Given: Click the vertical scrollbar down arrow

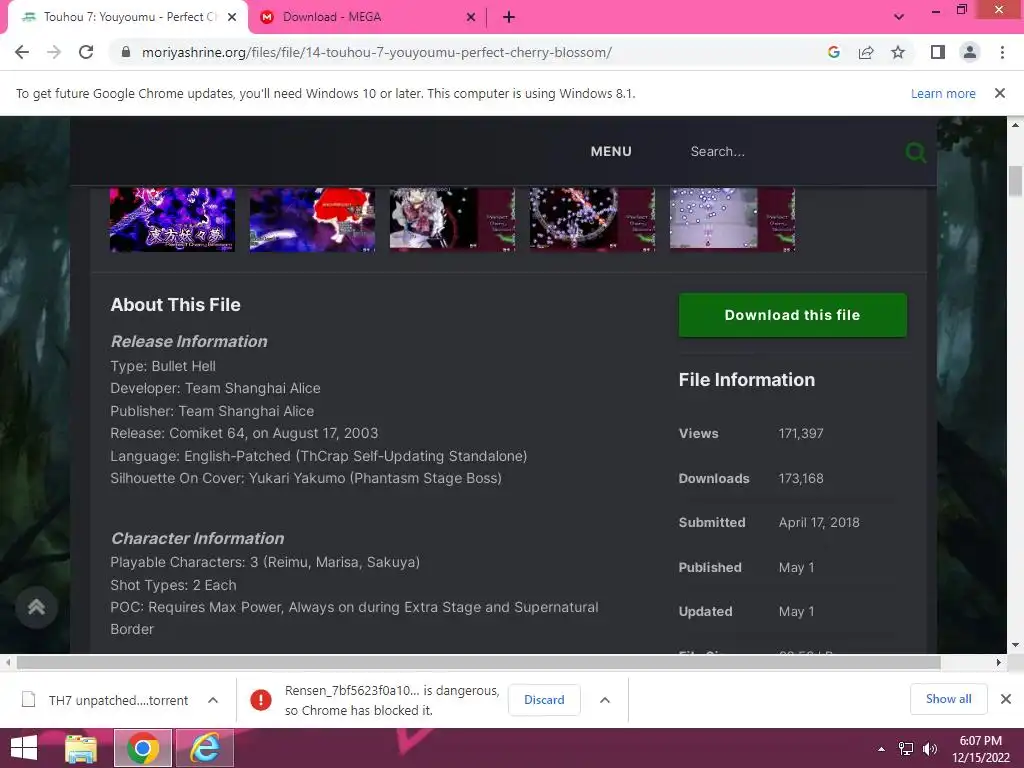Looking at the screenshot, I should 1015,645.
